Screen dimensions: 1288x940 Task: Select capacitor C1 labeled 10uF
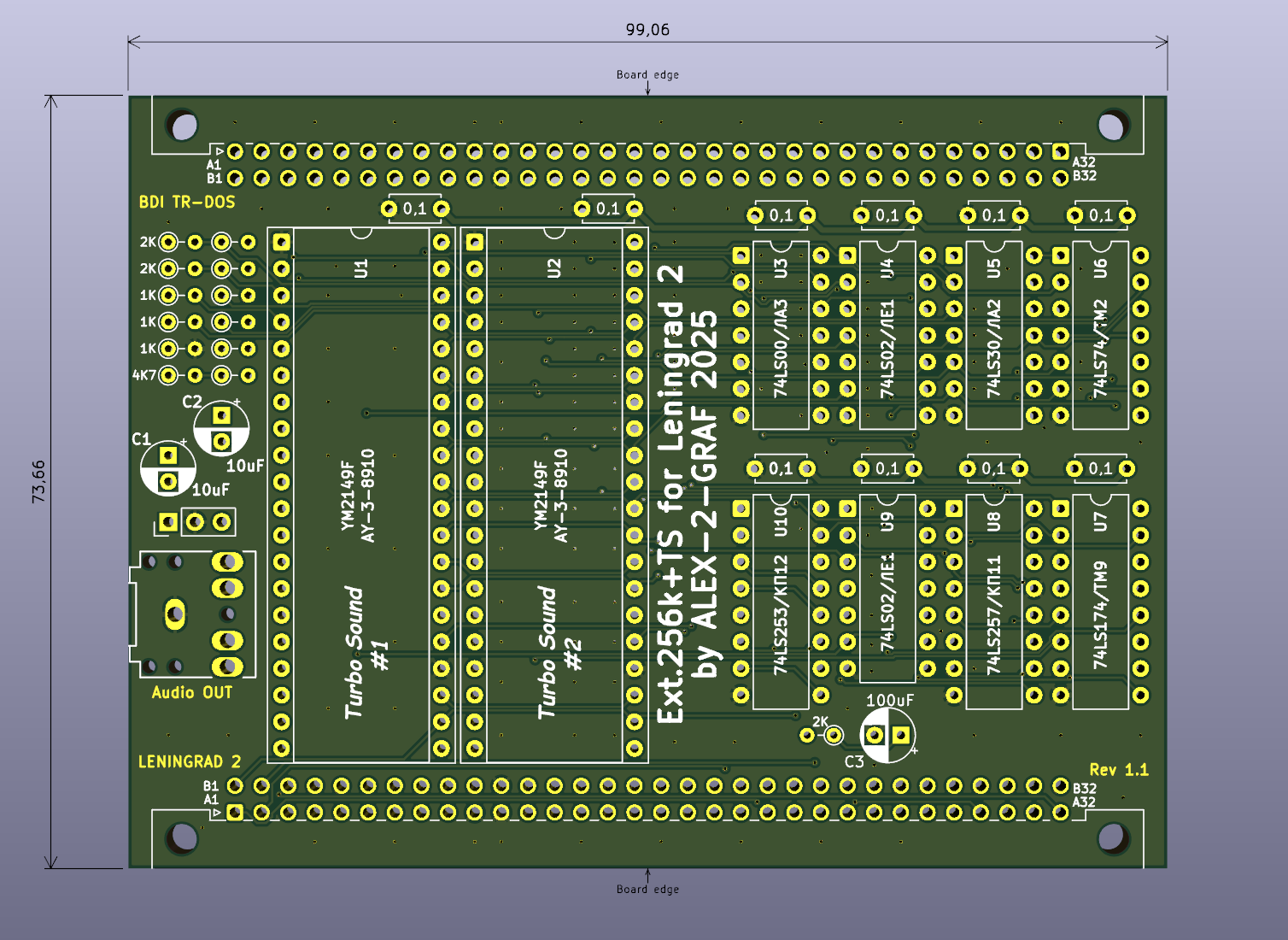[168, 468]
